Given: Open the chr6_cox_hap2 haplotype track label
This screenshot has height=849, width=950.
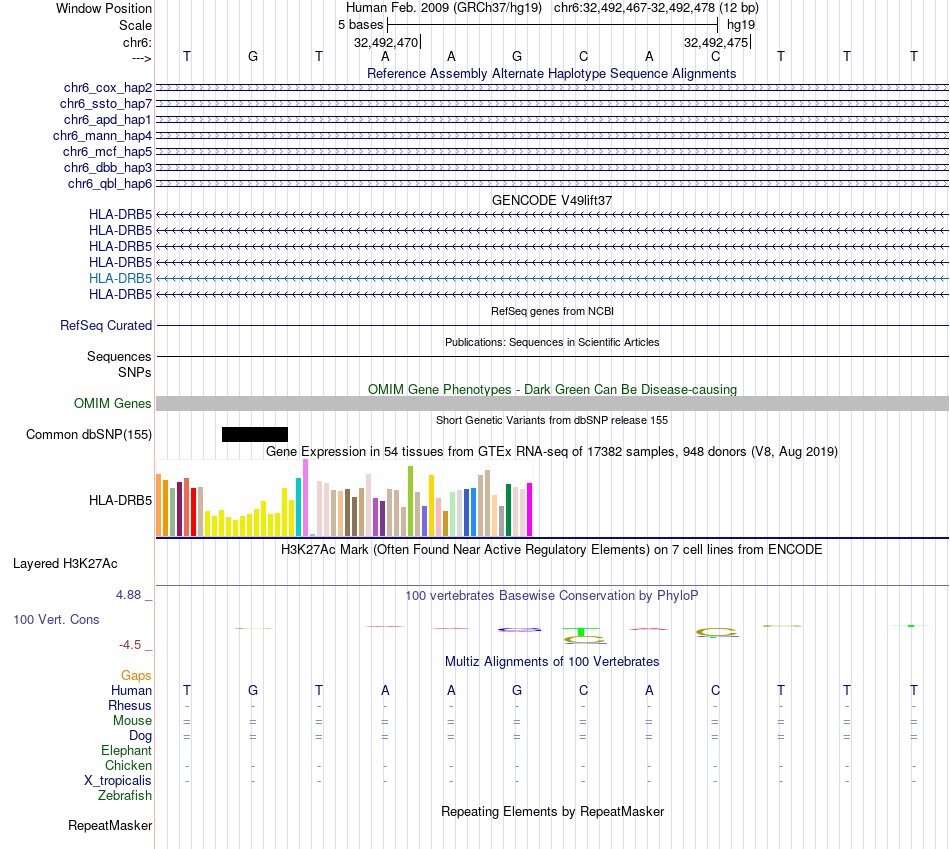Looking at the screenshot, I should click(x=108, y=88).
